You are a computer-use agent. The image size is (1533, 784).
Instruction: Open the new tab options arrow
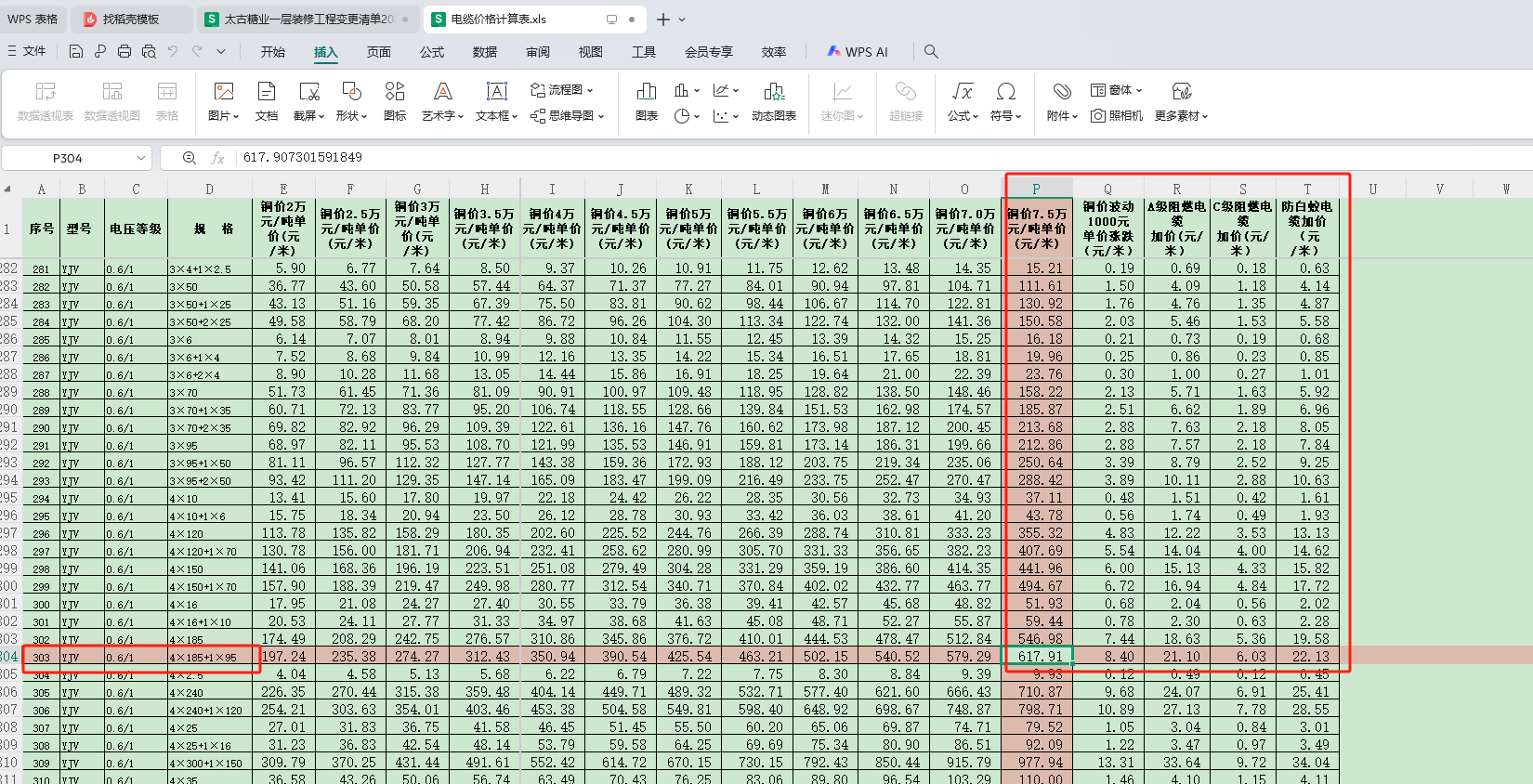pos(683,20)
